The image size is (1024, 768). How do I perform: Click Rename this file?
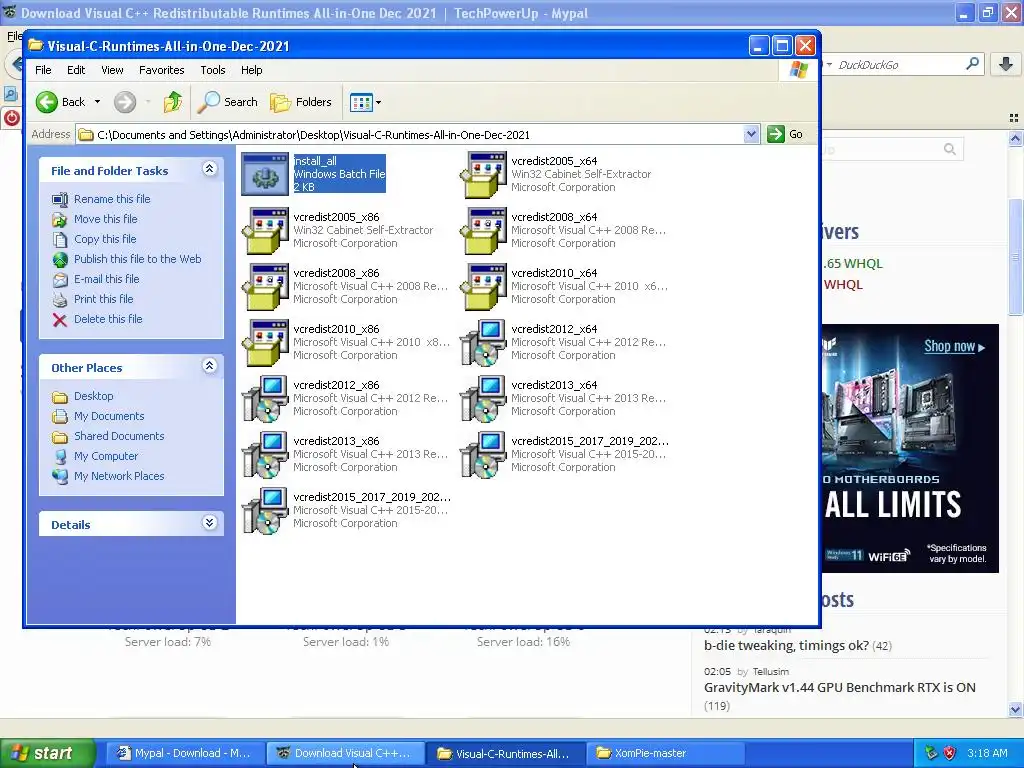pos(112,199)
